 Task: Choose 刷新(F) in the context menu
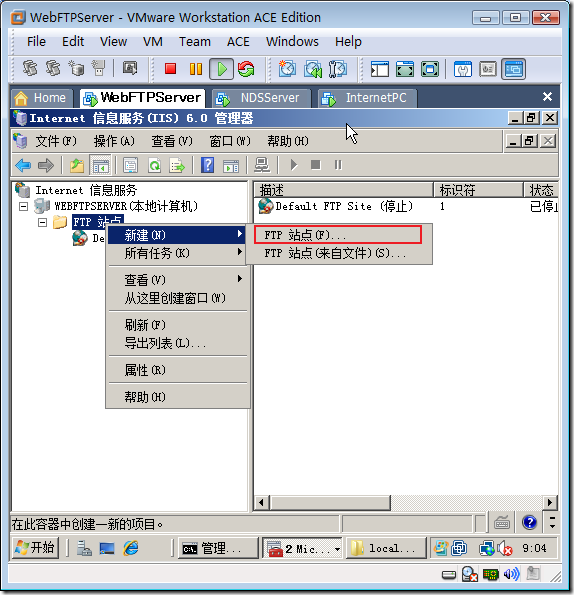178,325
